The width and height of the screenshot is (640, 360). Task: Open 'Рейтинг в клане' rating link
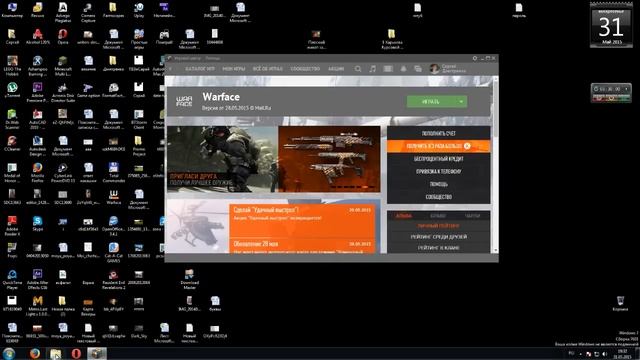pos(438,248)
